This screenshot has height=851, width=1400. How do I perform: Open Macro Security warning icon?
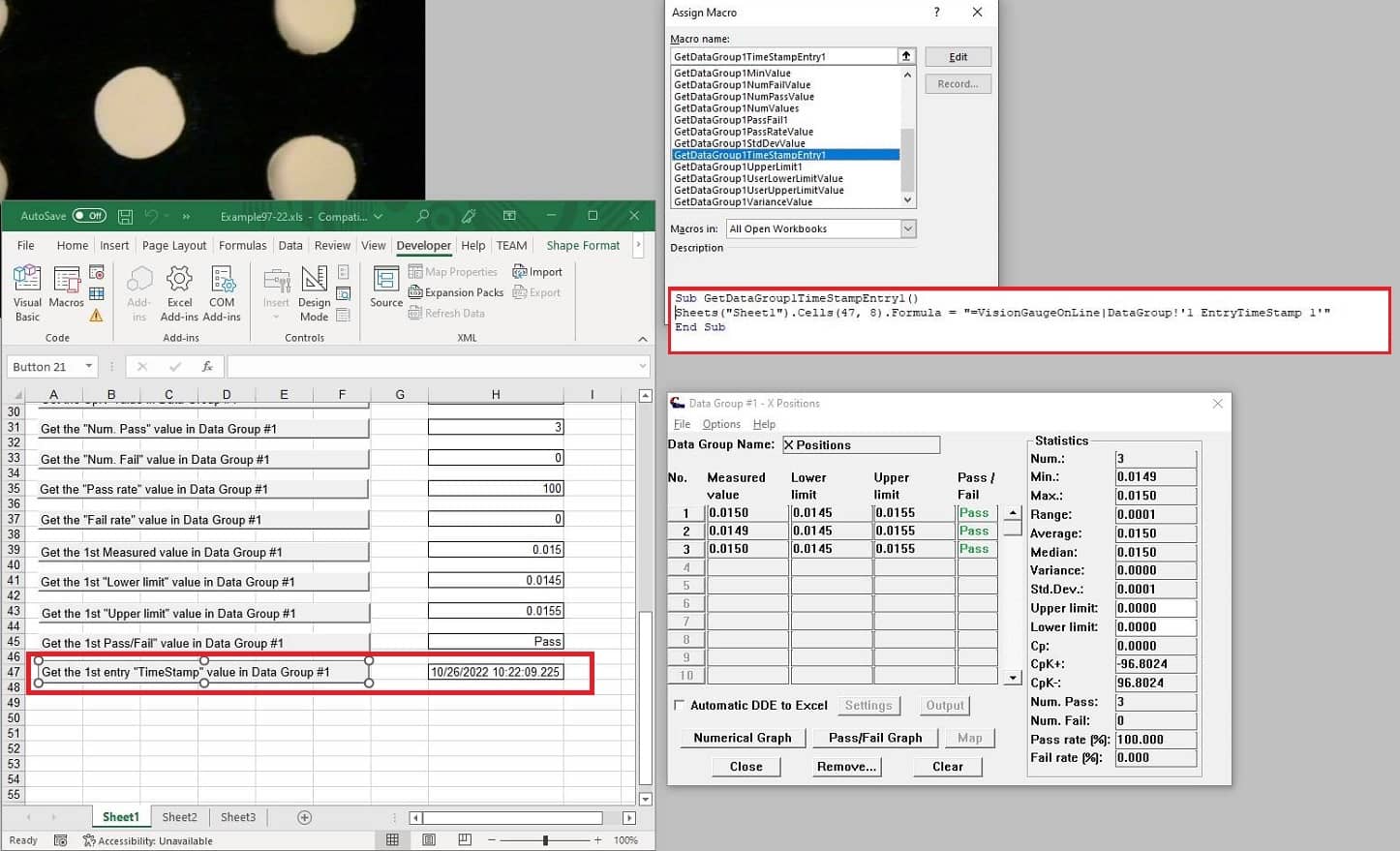(97, 315)
